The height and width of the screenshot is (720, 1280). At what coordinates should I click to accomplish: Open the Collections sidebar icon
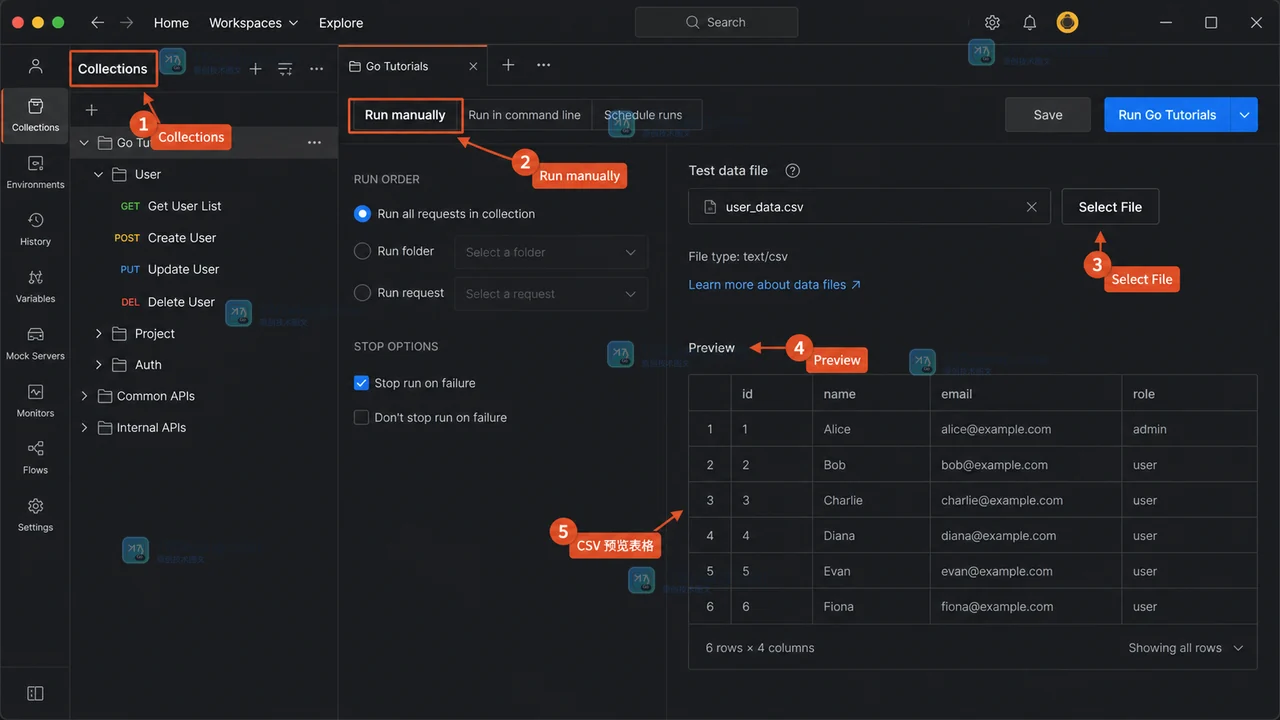pos(35,115)
